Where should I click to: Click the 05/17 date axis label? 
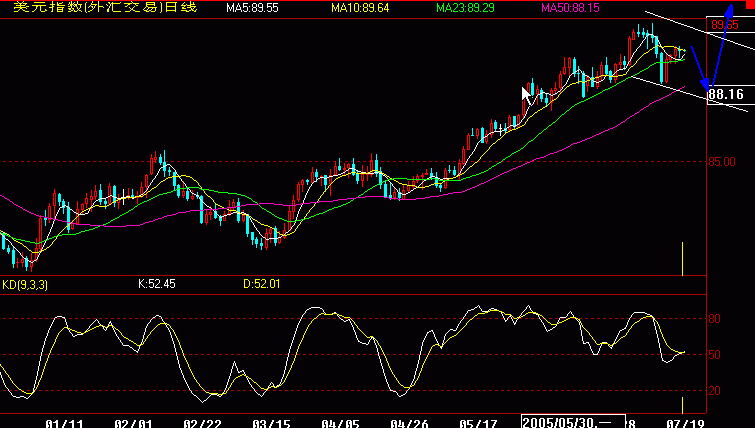point(478,424)
